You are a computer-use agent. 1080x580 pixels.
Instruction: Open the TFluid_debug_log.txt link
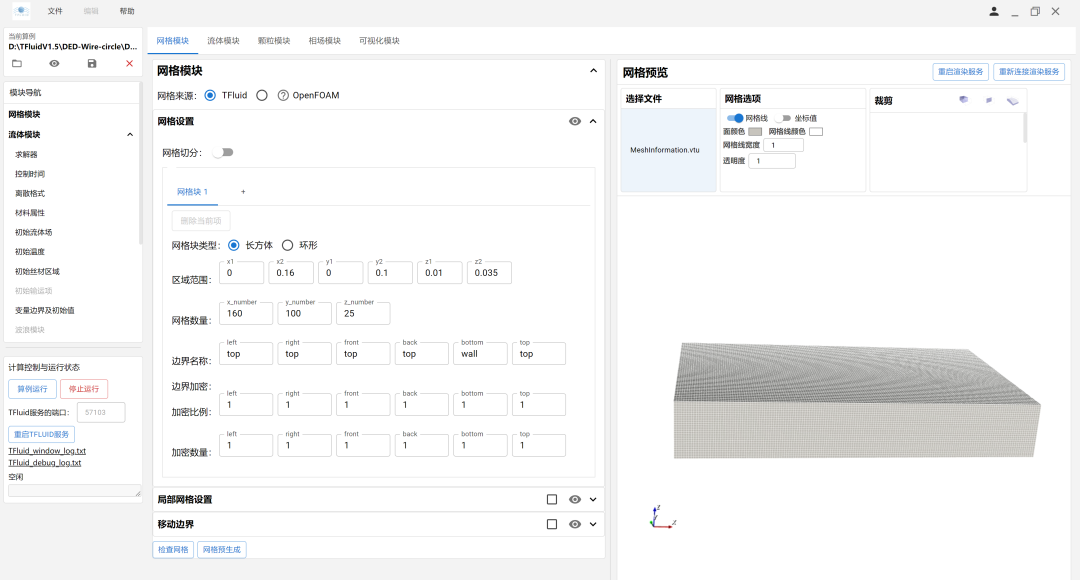point(45,463)
